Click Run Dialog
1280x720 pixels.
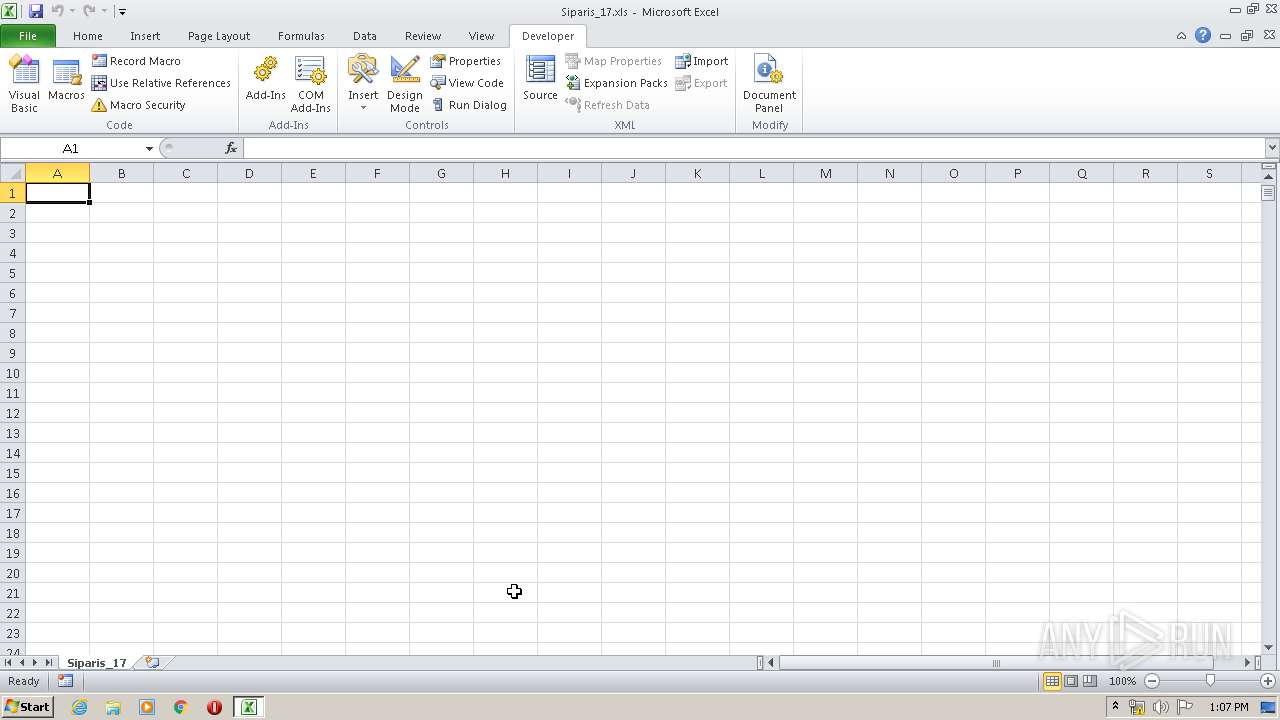point(468,105)
